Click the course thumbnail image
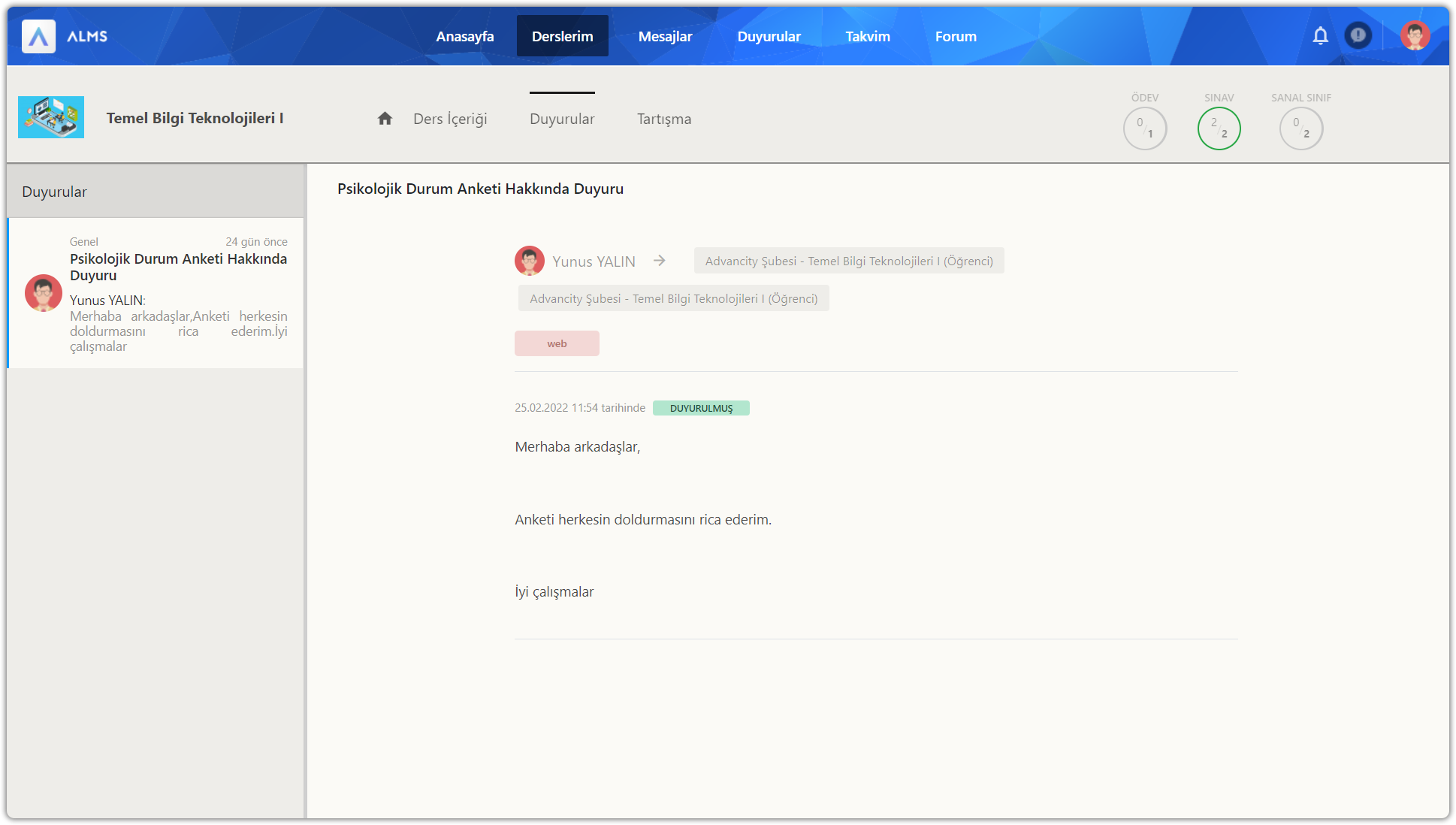This screenshot has width=1456, height=825. point(51,117)
